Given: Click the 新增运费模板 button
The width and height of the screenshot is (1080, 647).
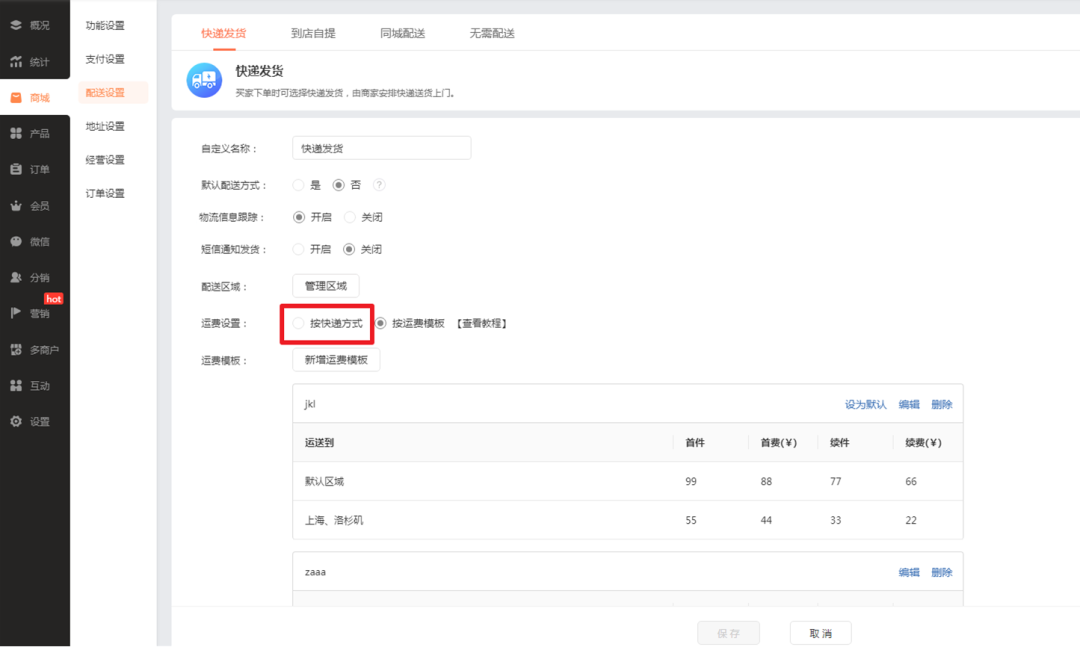Looking at the screenshot, I should [x=336, y=360].
